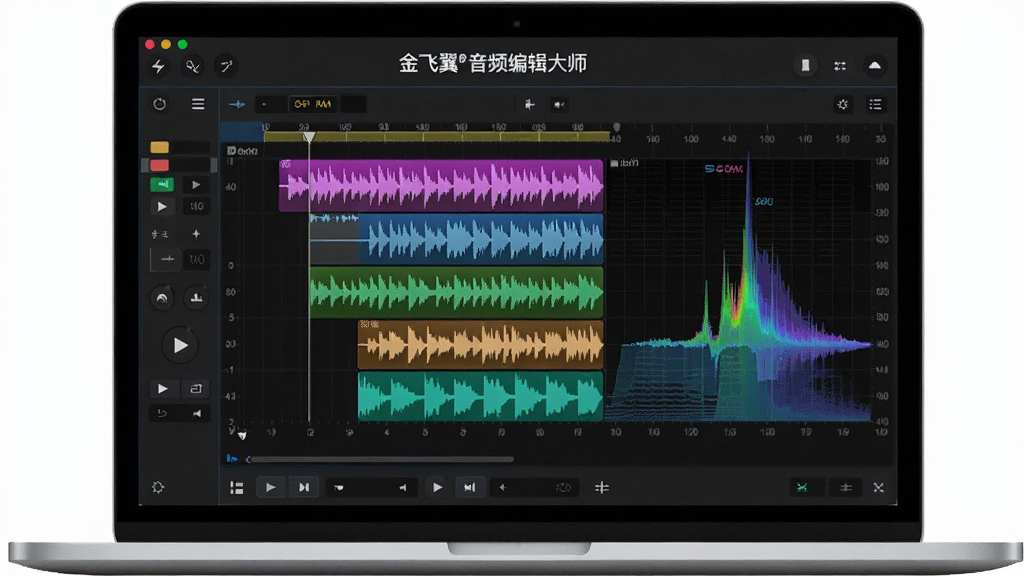This screenshot has height=576, width=1024.
Task: Click the purple audio clip waveform
Action: 441,186
